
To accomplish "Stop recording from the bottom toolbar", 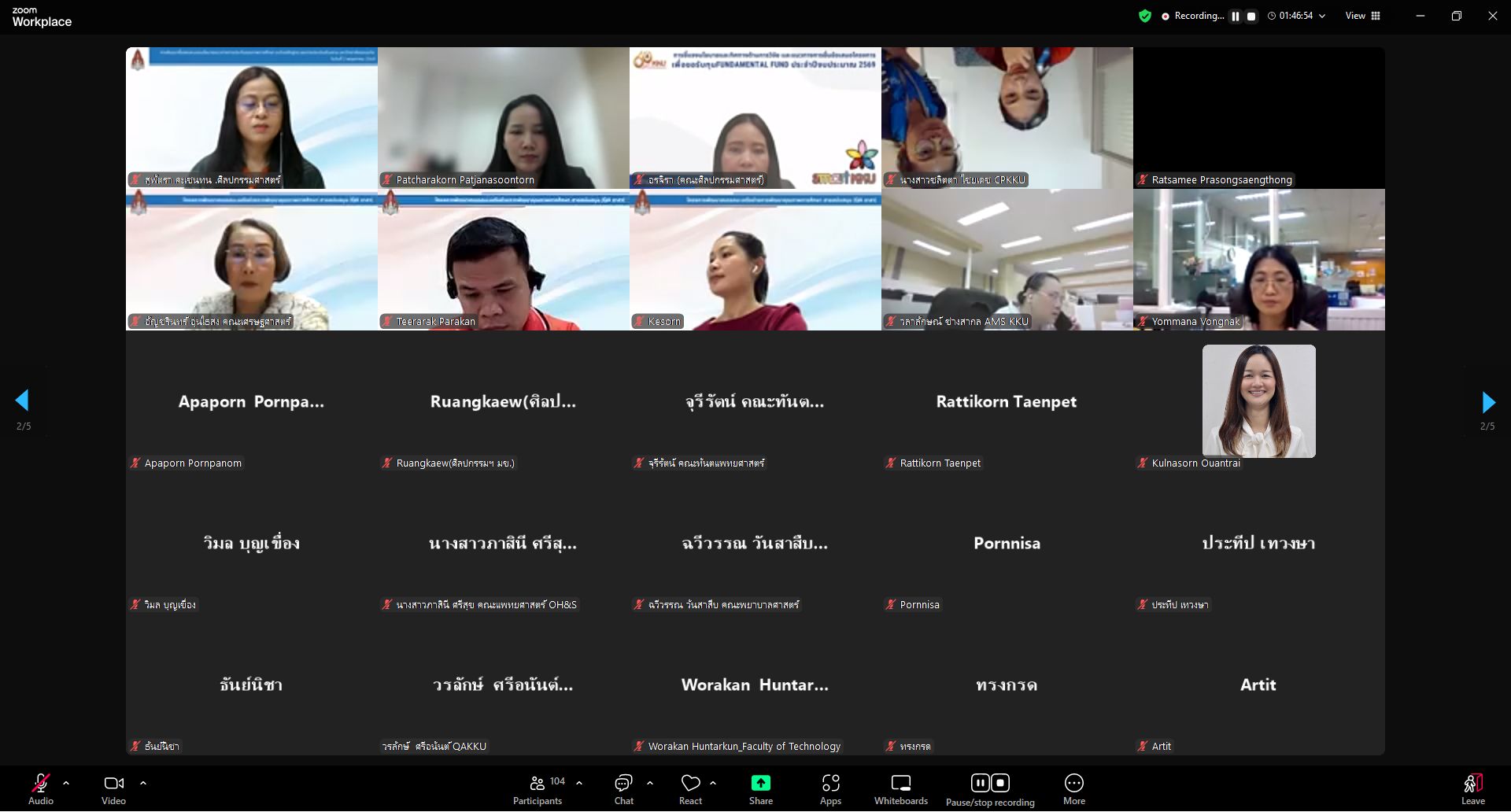I will pyautogui.click(x=1000, y=782).
